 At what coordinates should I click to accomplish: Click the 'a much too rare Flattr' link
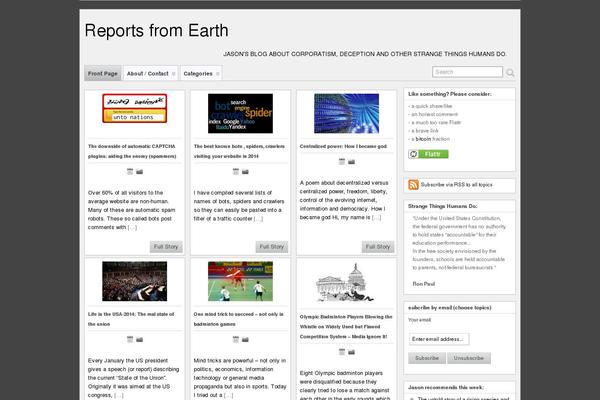[436, 122]
